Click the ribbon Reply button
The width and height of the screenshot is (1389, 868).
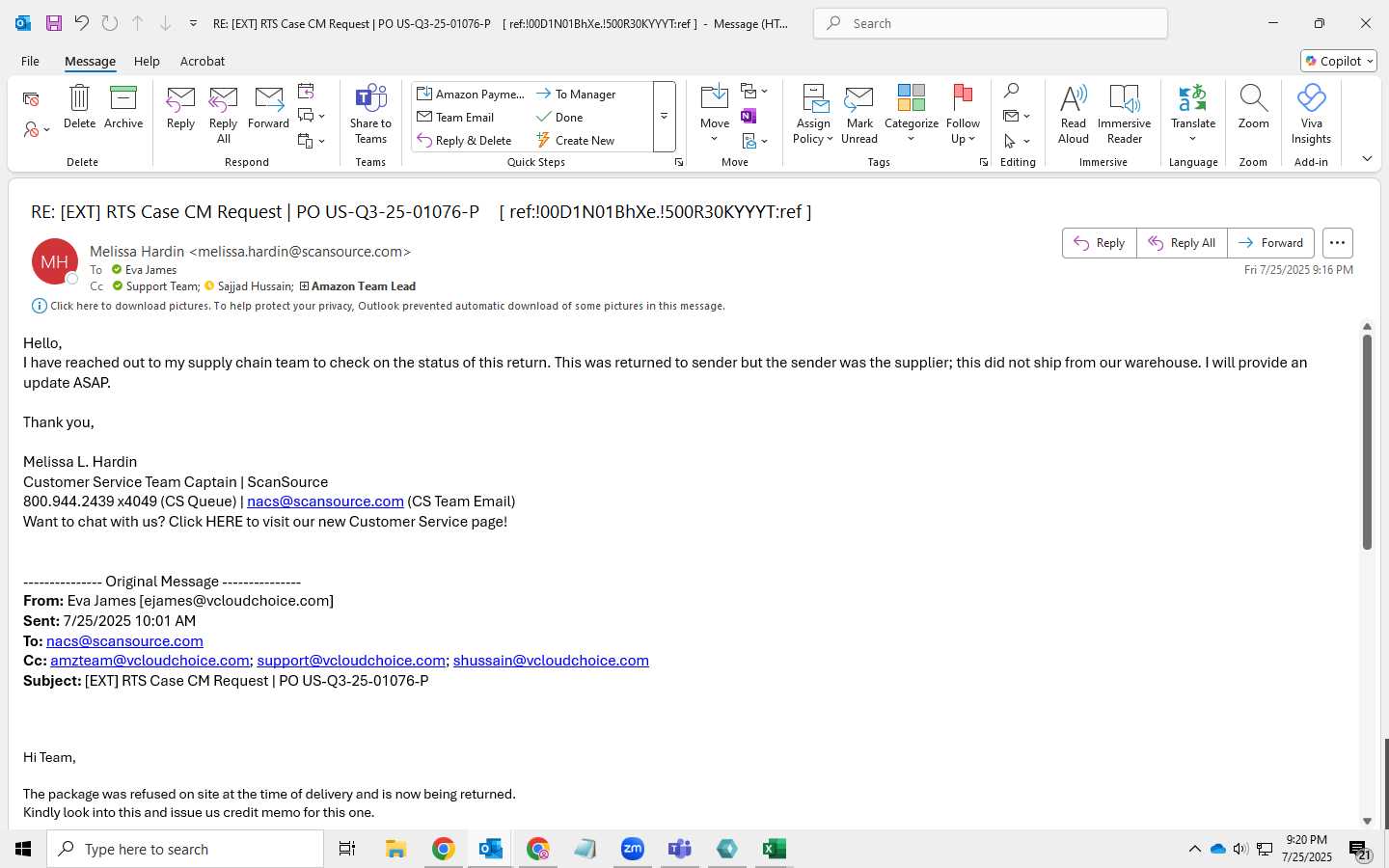180,107
